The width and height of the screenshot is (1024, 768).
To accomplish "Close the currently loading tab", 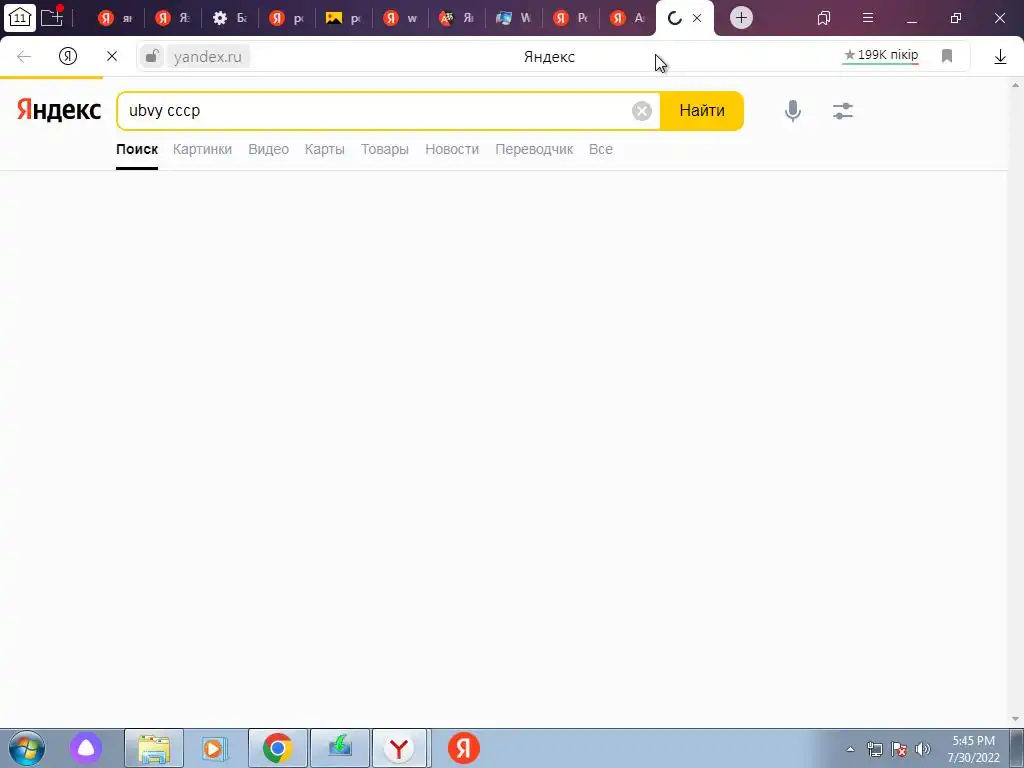I will [697, 18].
